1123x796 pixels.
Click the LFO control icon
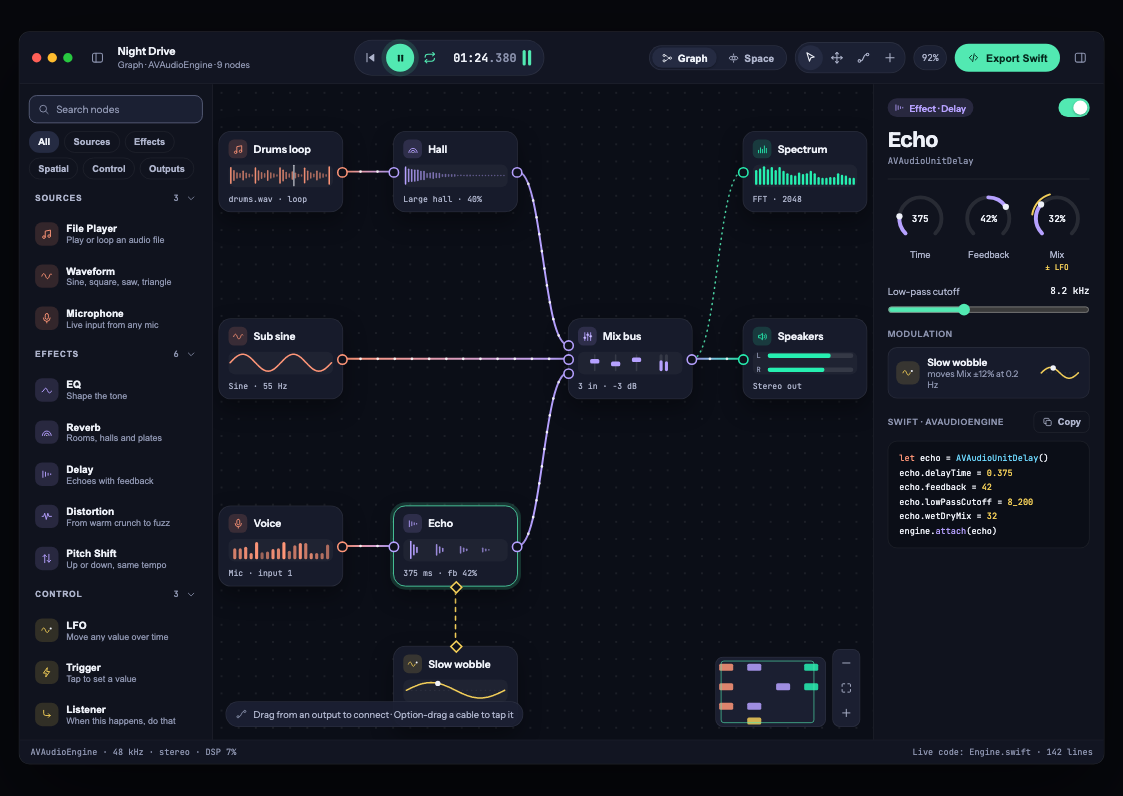[47, 630]
